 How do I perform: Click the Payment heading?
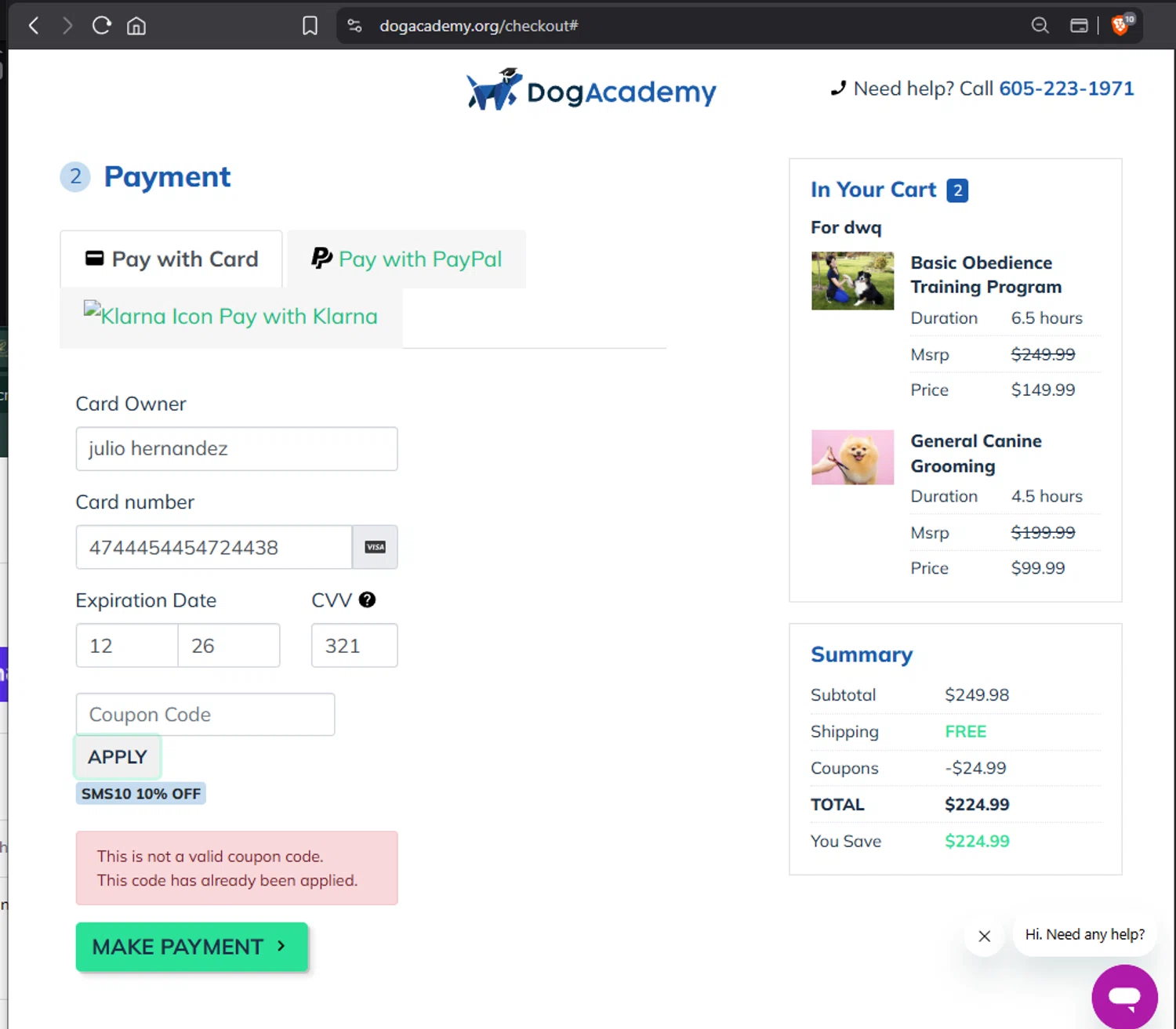pyautogui.click(x=167, y=177)
